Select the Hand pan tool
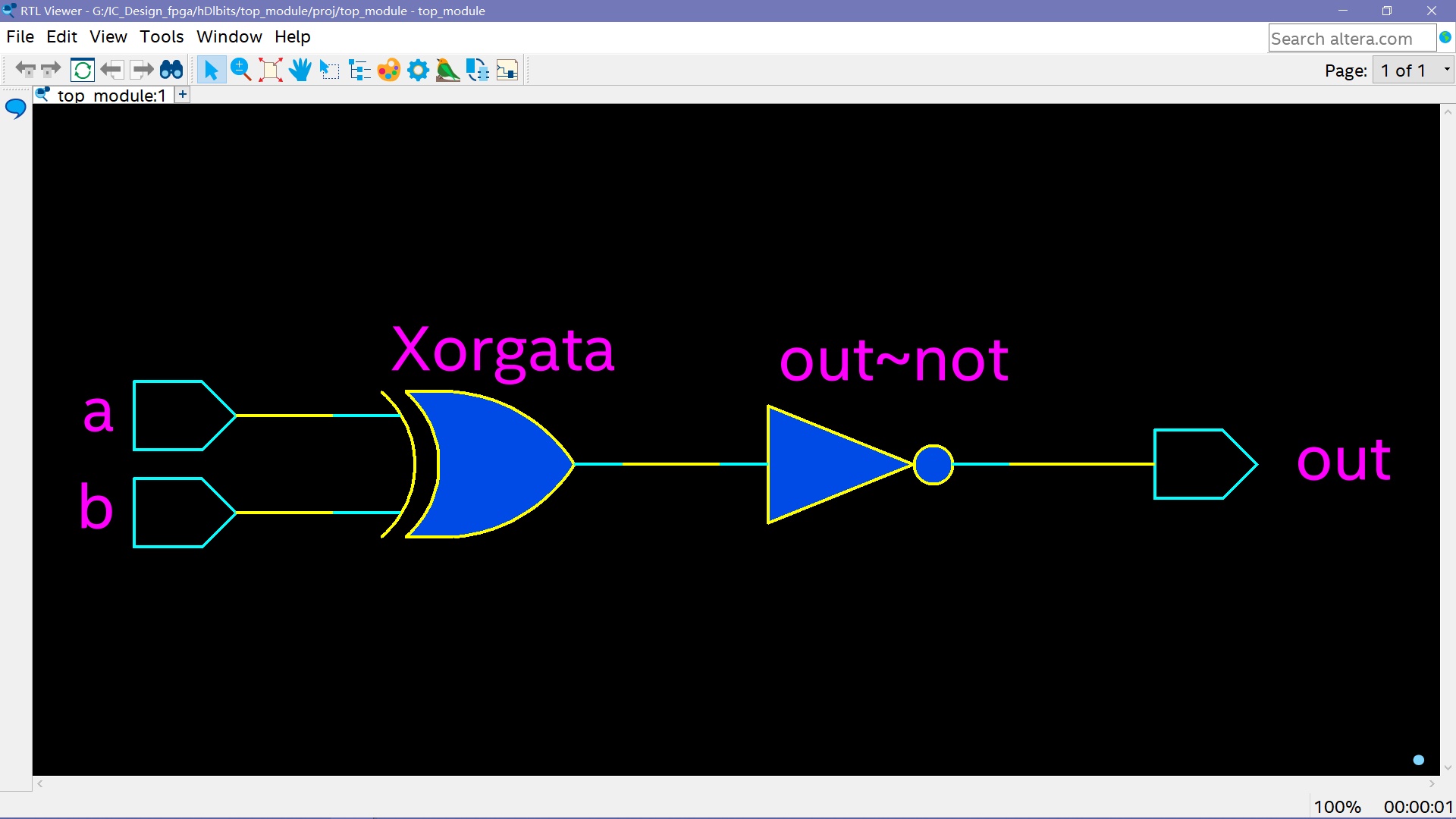Screen dimensions: 1456x819 (x=300, y=70)
